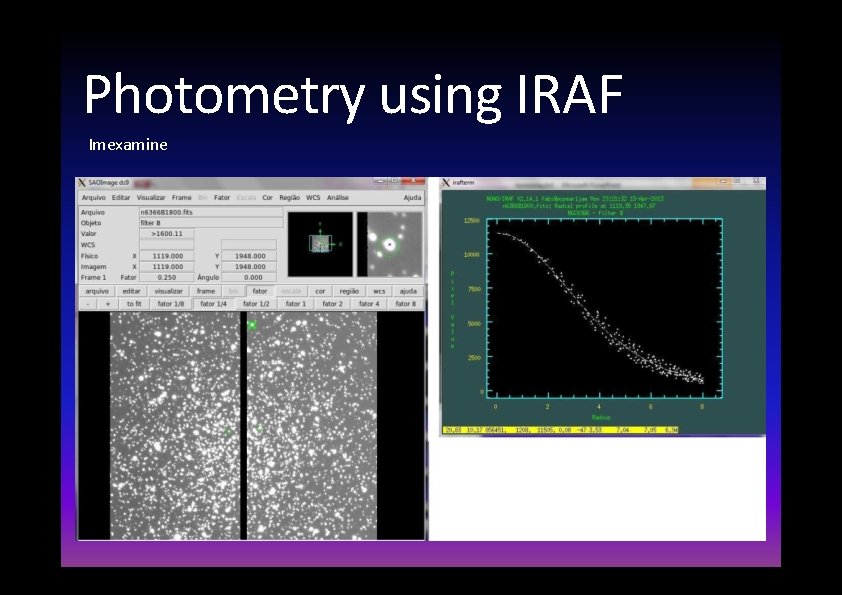Set zoom with the fator 1 button
Screen dimensions: 842x595
pyautogui.click(x=296, y=304)
